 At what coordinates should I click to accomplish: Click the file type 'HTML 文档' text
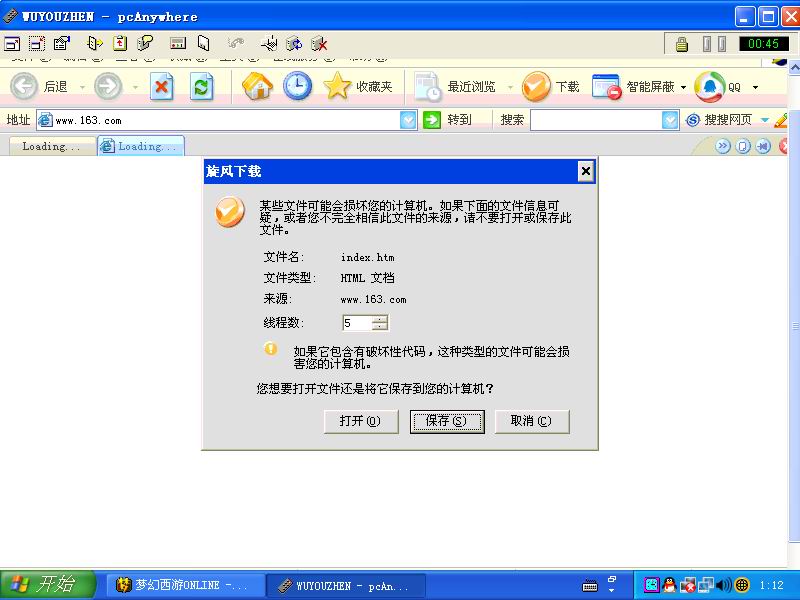click(367, 278)
